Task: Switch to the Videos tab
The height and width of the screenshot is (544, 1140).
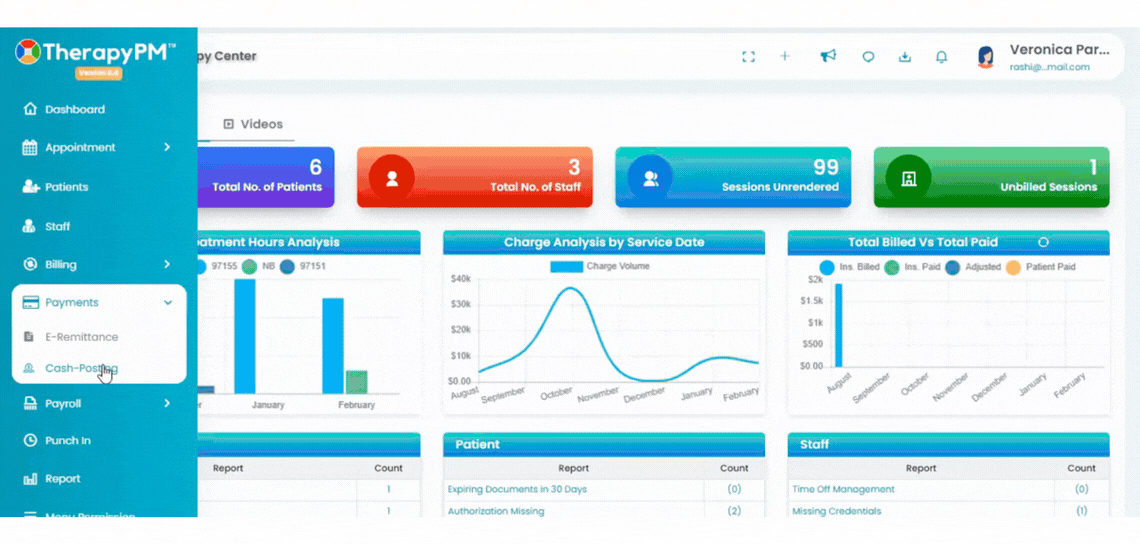Action: coord(253,124)
